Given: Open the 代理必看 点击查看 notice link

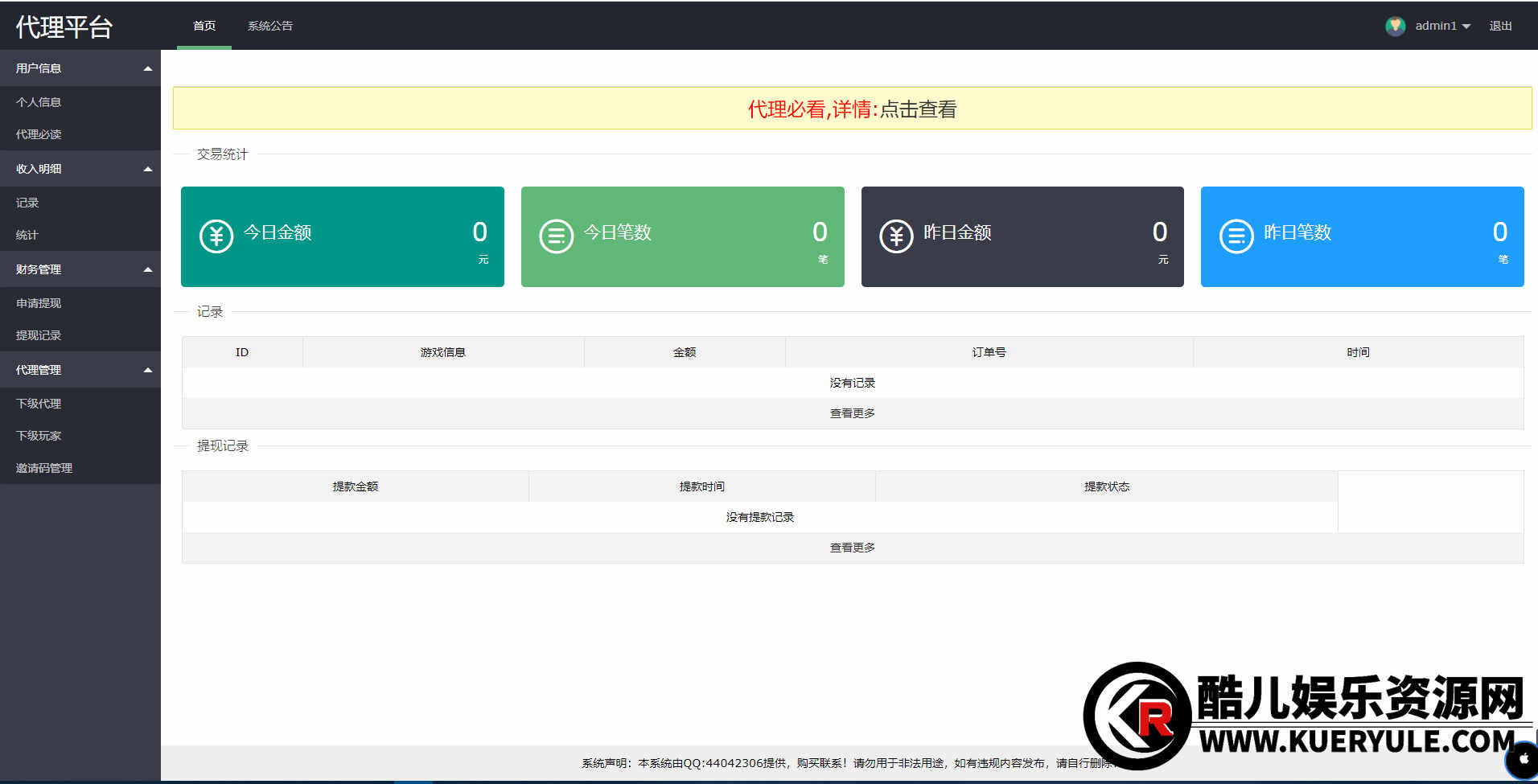Looking at the screenshot, I should 918,109.
